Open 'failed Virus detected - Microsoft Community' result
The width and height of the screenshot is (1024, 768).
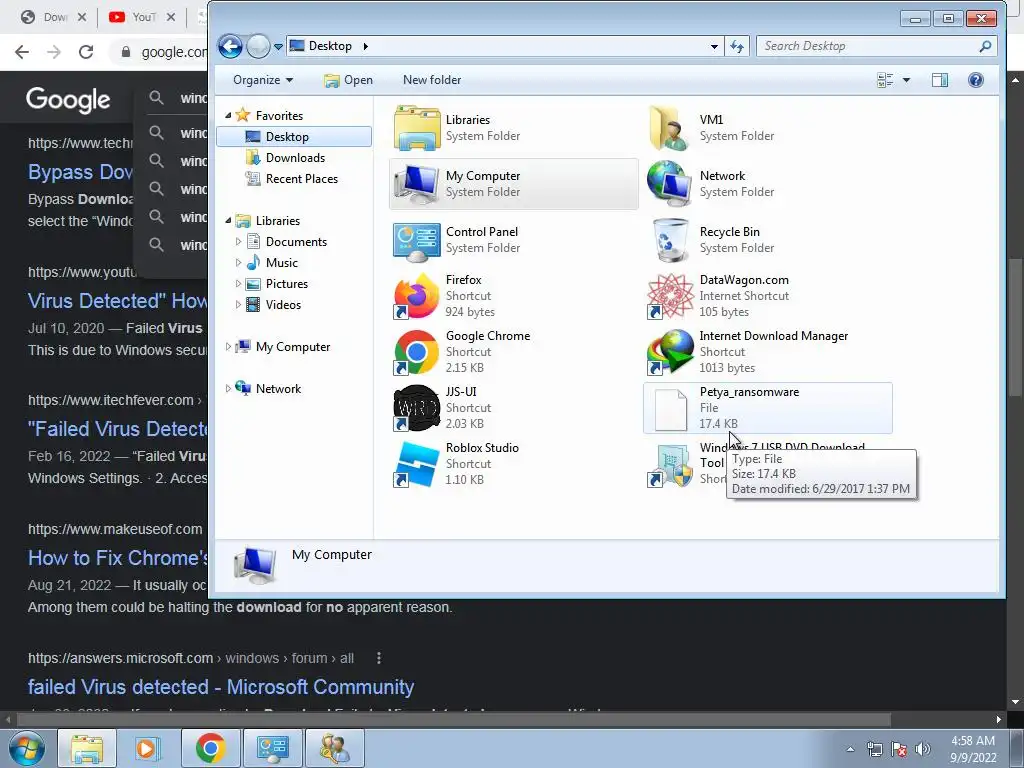[221, 687]
